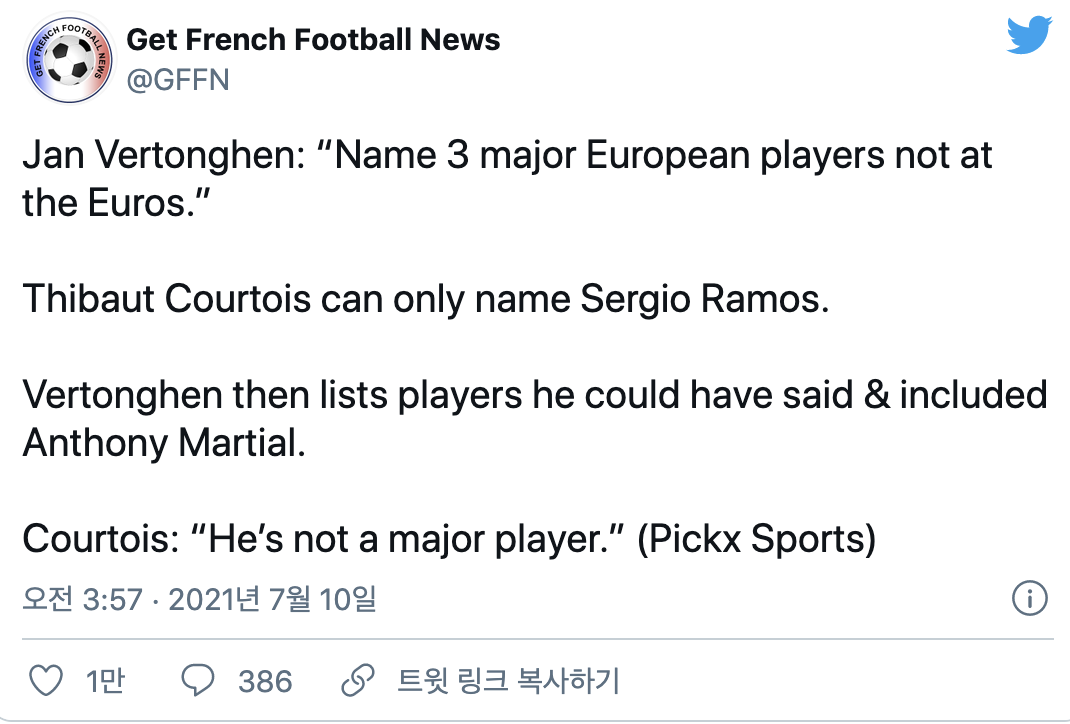Image resolution: width=1070 pixels, height=724 pixels.
Task: Click the Jan Vertonghen quote line
Action: click(x=507, y=158)
